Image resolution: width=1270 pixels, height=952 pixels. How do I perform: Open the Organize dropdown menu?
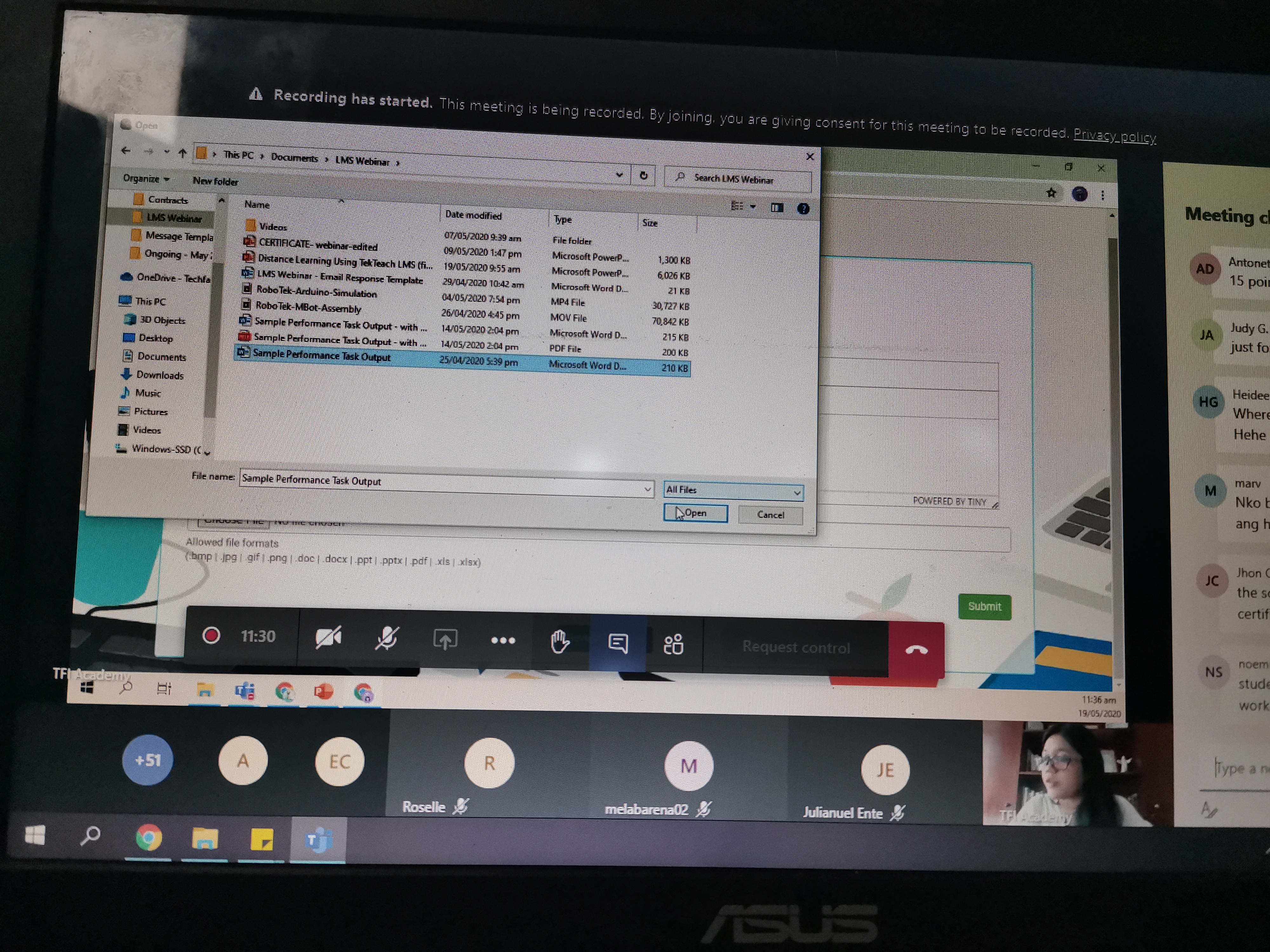[x=146, y=178]
